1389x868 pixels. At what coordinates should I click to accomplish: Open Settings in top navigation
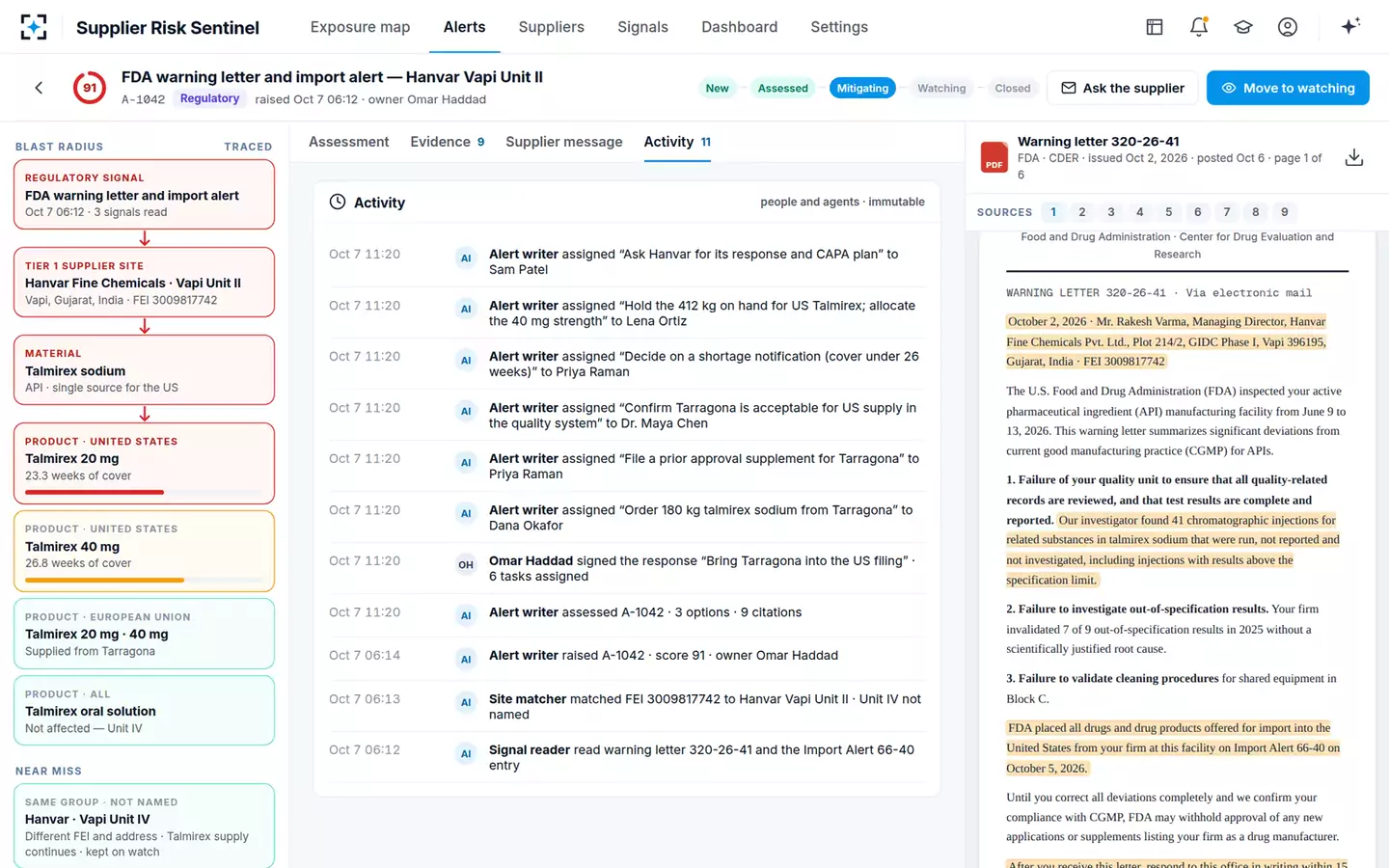coord(839,27)
